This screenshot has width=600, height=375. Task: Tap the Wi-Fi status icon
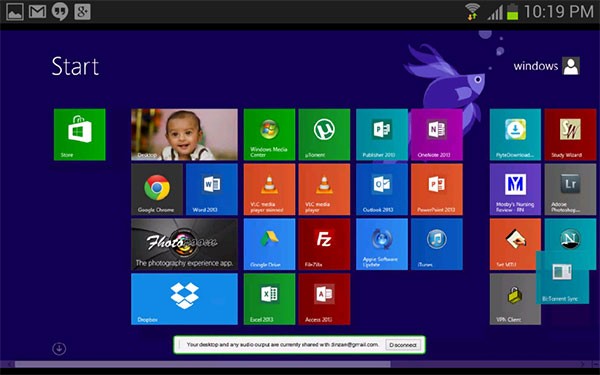pos(473,11)
